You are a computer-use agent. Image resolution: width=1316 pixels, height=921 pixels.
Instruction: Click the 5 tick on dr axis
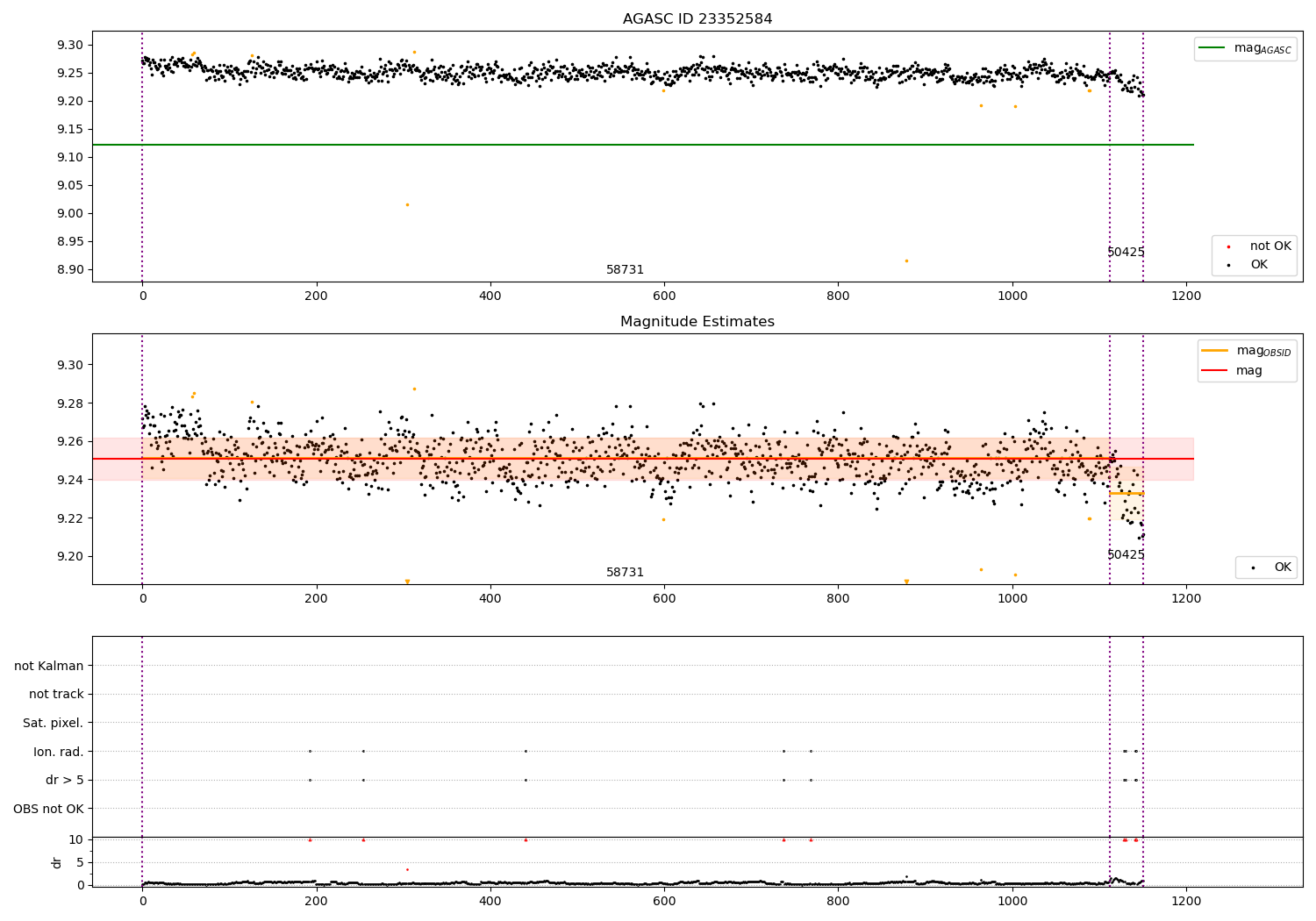coord(80,863)
